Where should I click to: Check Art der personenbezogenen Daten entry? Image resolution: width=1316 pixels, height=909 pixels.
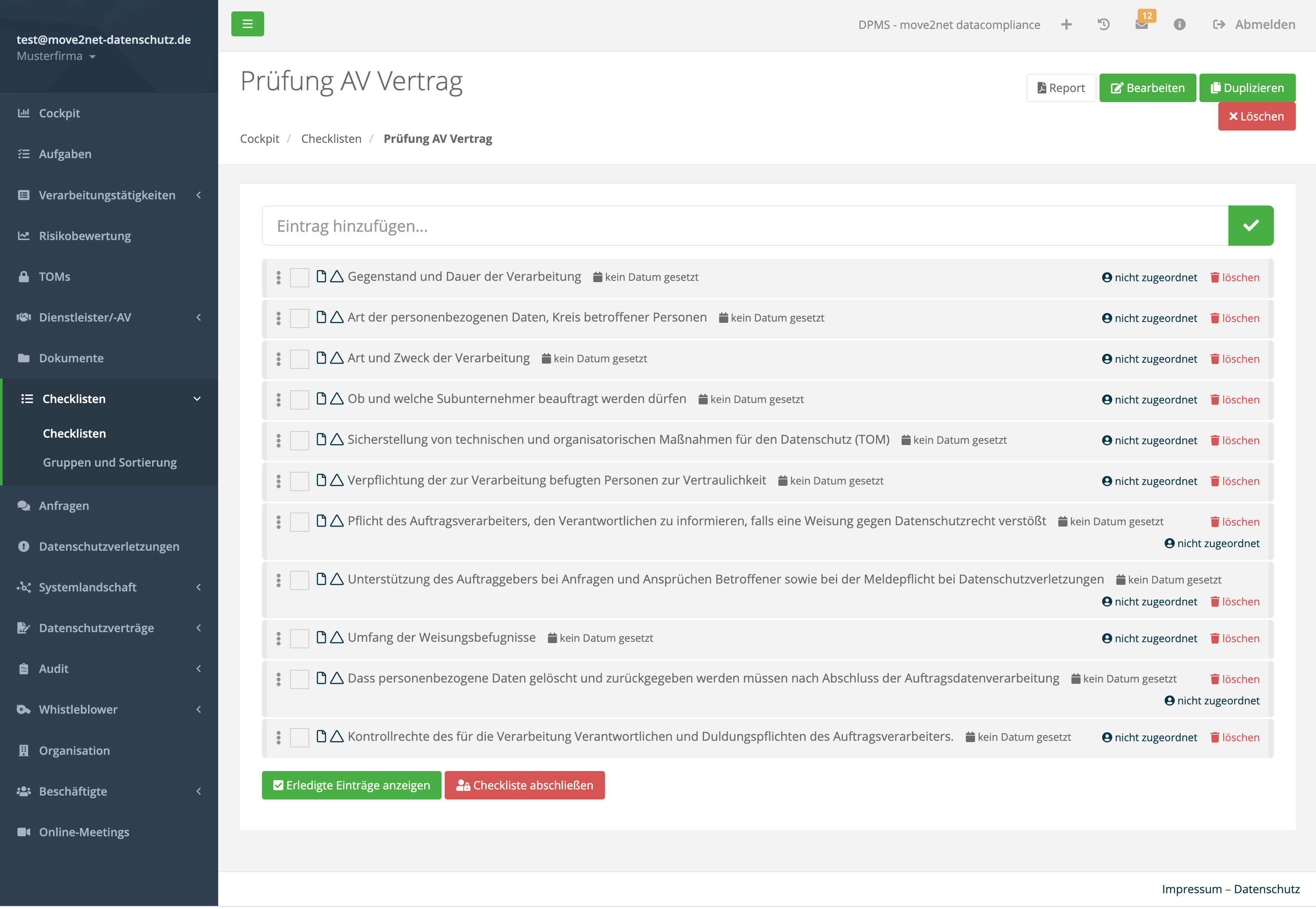(x=300, y=318)
